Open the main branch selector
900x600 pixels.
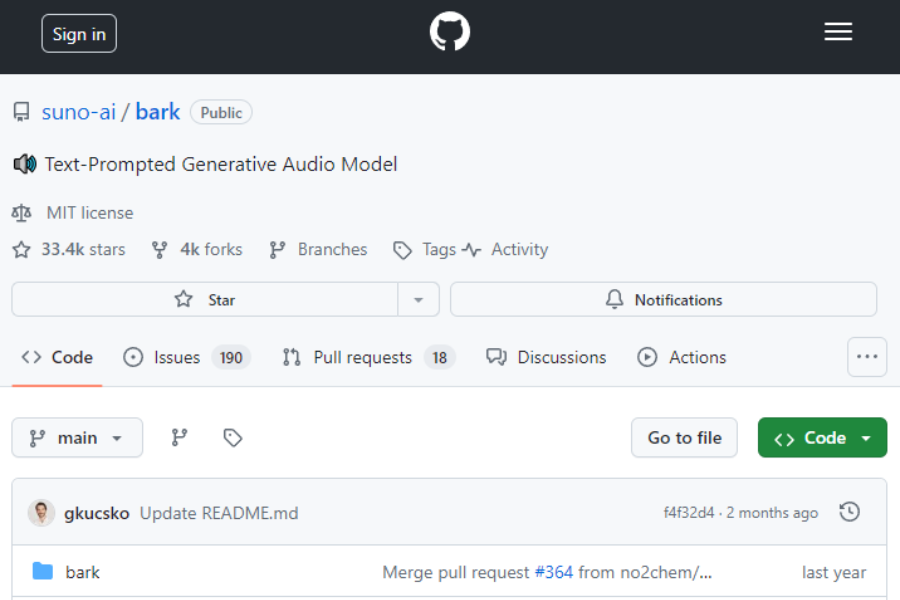tap(77, 437)
